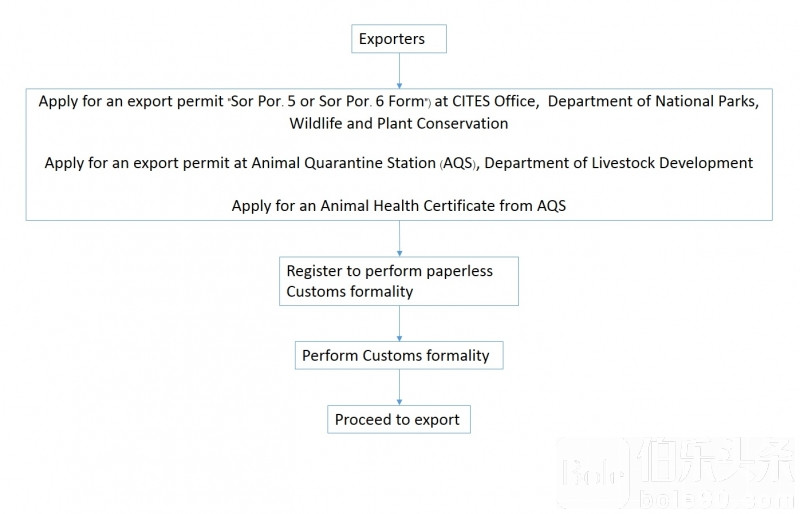Click the Perform Customs formality box

pos(398,355)
